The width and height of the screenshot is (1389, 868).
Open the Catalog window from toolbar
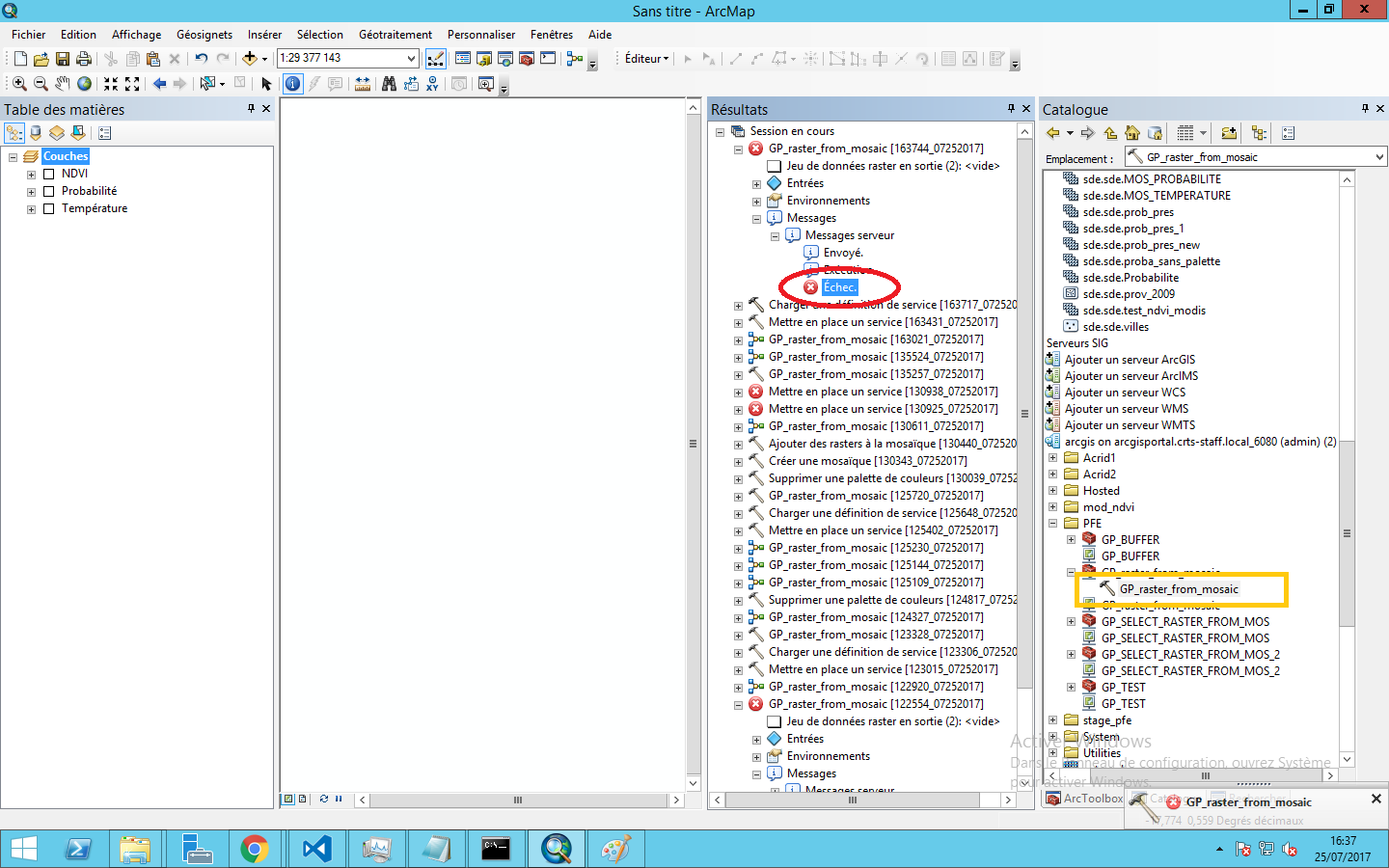point(484,59)
